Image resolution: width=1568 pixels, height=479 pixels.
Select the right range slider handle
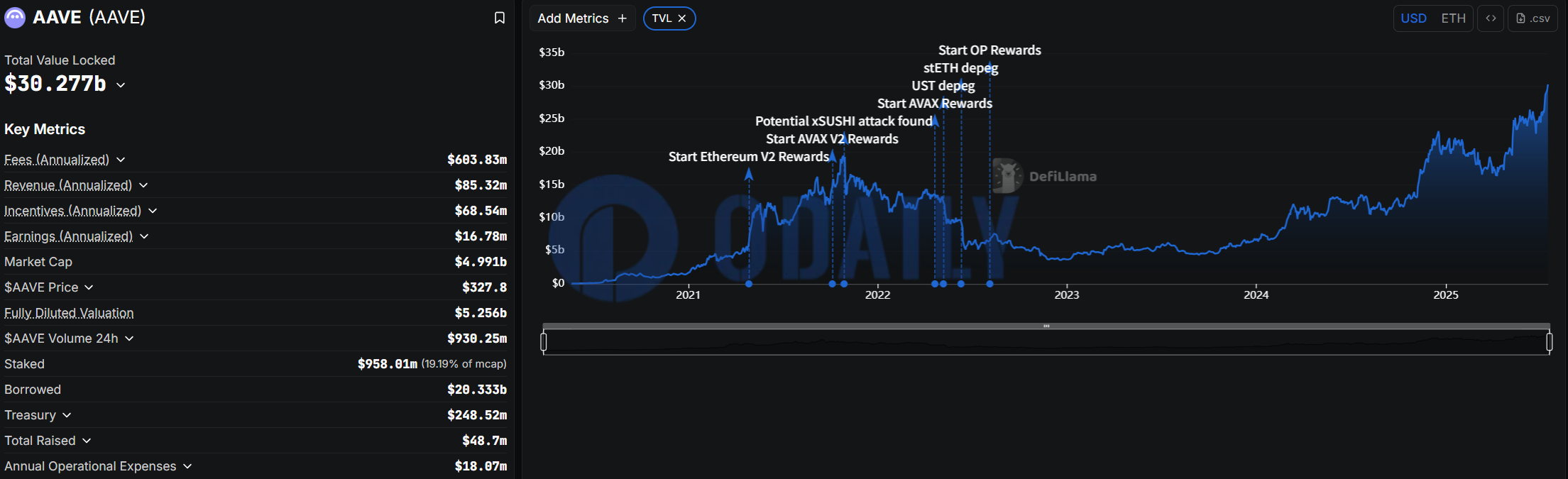[x=1549, y=343]
